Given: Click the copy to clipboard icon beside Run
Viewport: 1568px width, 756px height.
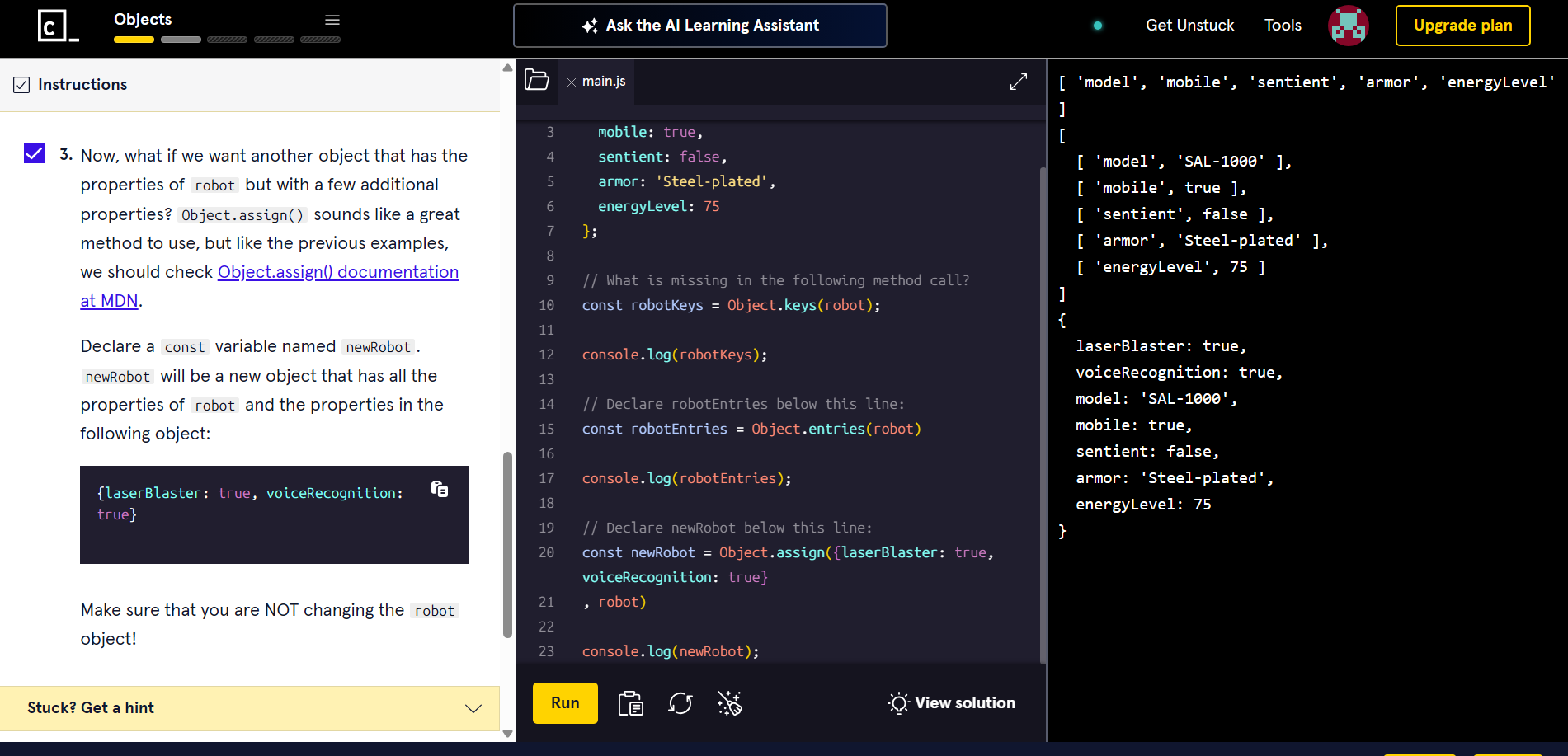Looking at the screenshot, I should [631, 703].
